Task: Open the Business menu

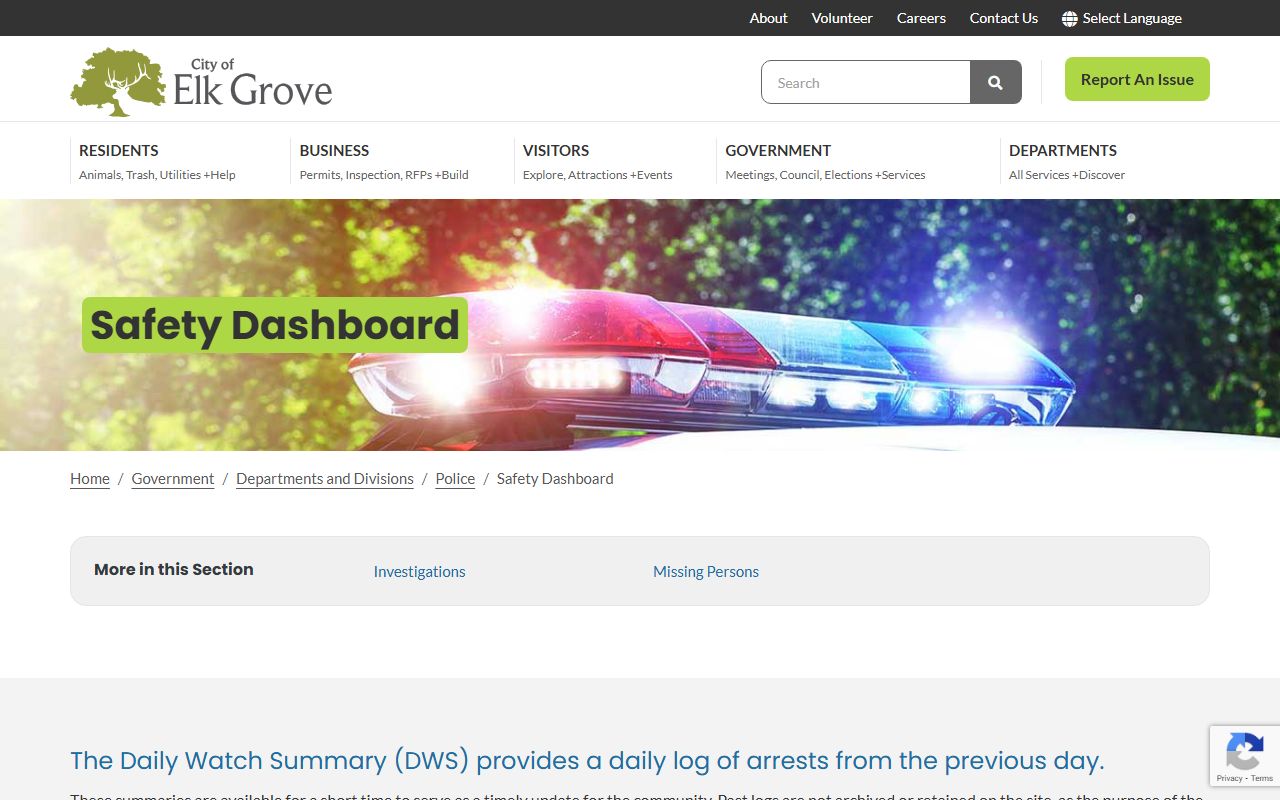Action: (384, 161)
